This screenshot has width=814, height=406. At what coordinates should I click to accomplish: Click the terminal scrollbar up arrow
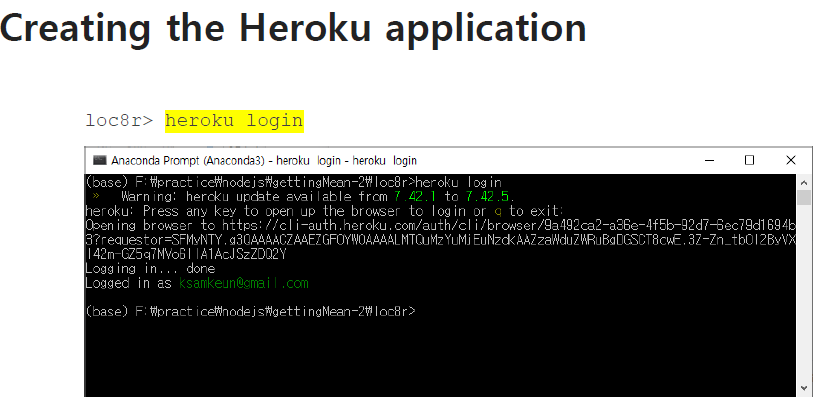click(x=804, y=182)
